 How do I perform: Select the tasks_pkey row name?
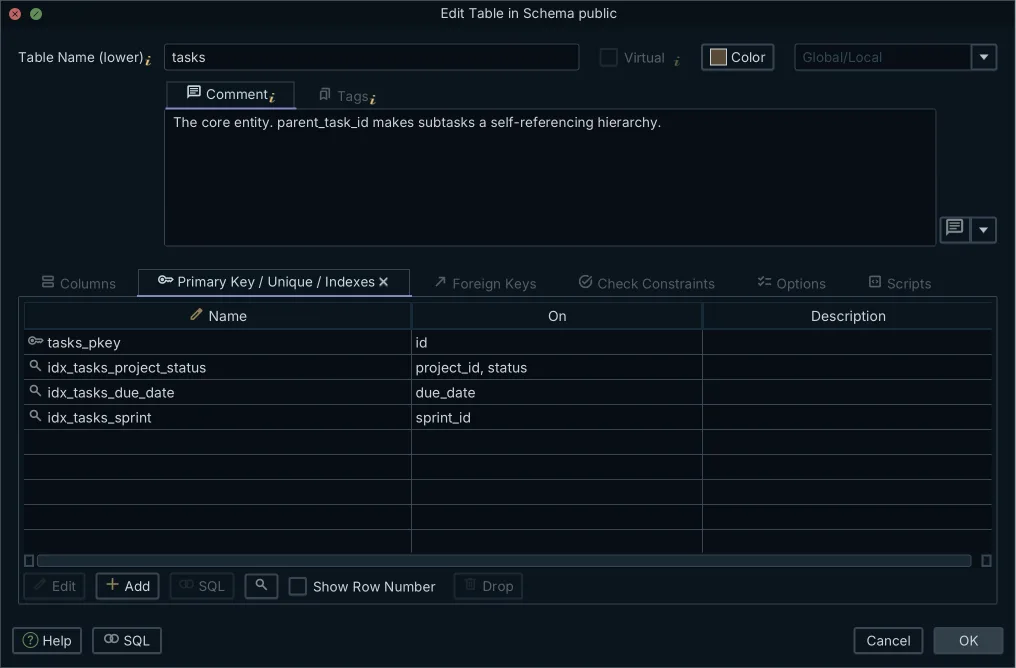click(84, 342)
